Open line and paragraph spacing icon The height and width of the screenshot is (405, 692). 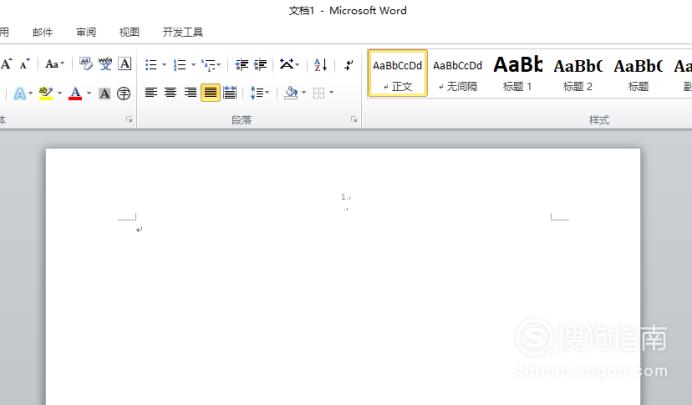coord(256,93)
